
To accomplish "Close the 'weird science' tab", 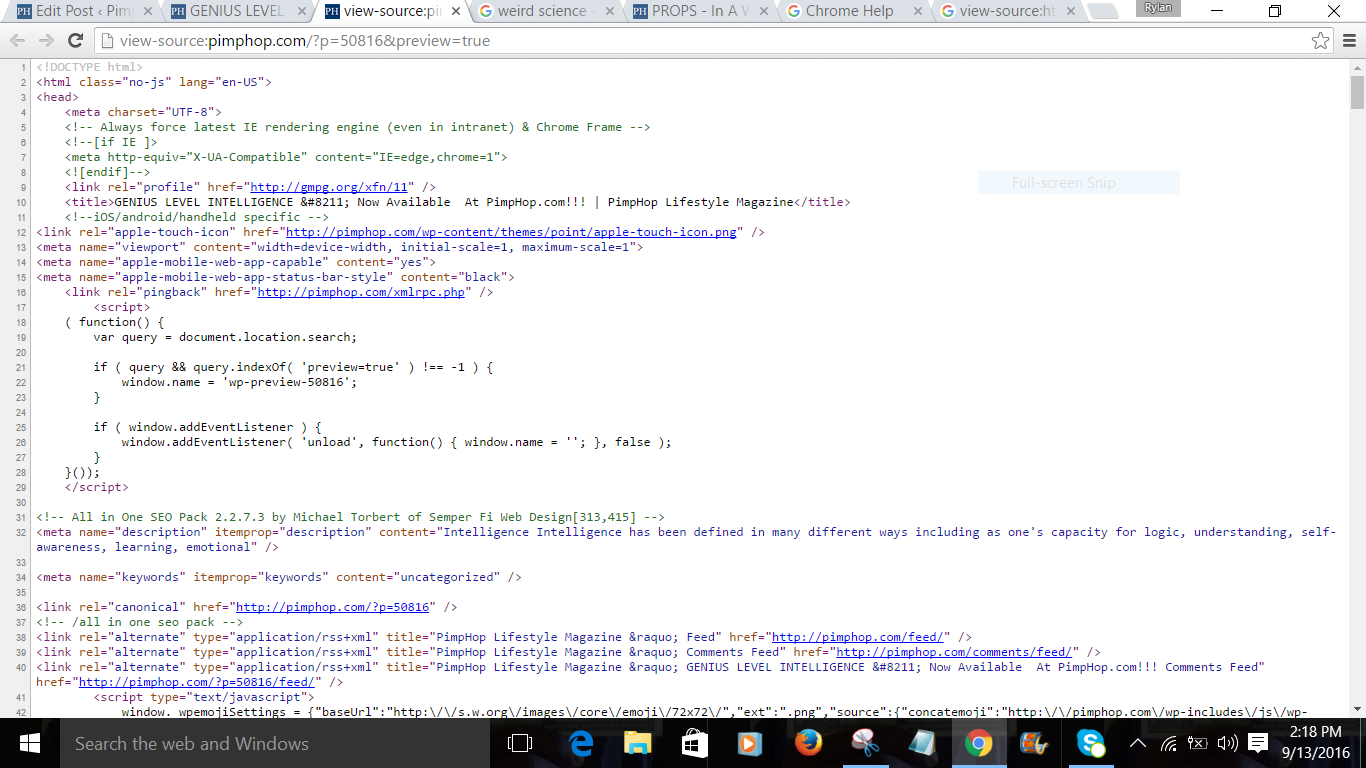I will [x=609, y=12].
